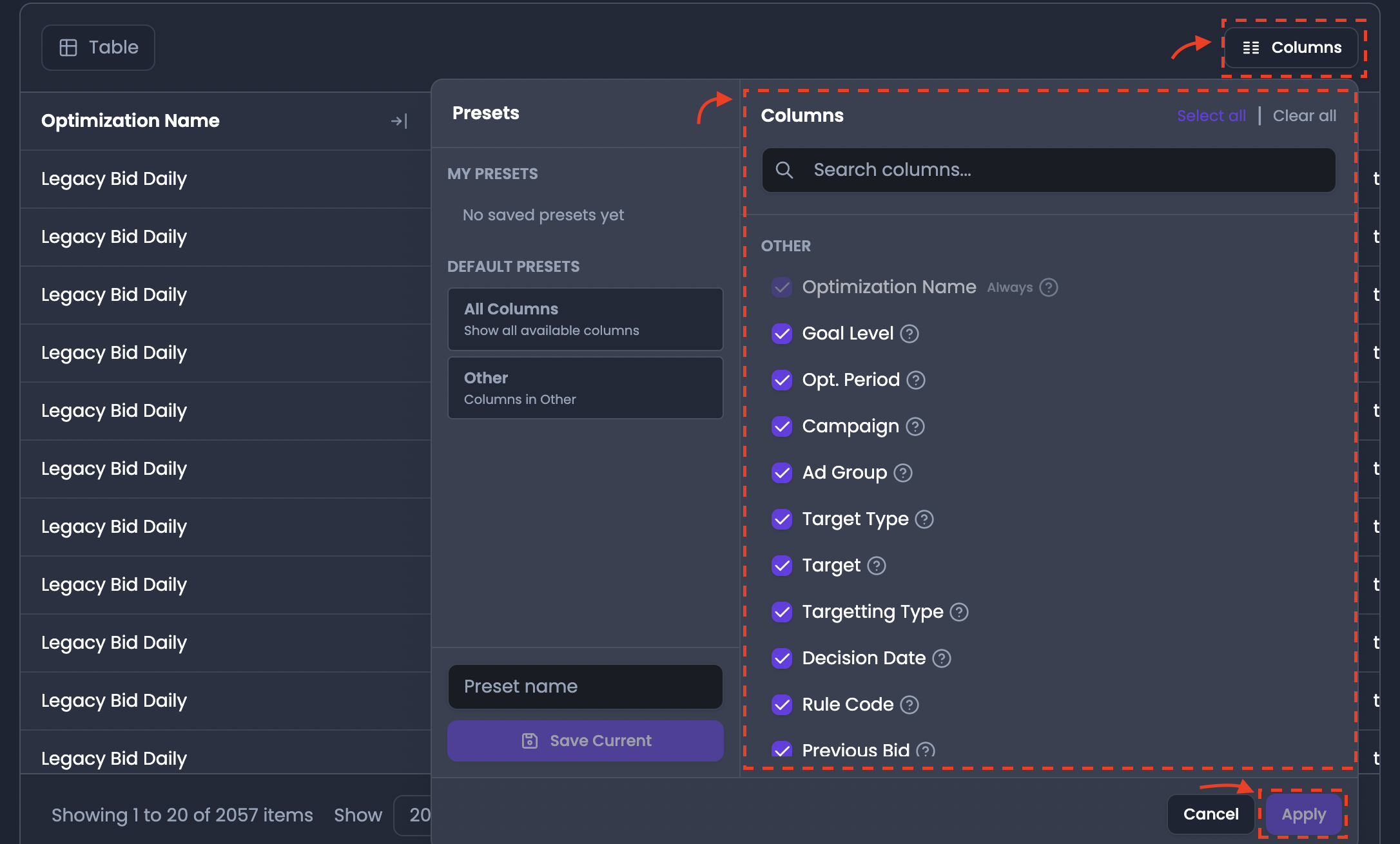The width and height of the screenshot is (1400, 844).
Task: Open the Columns panel button
Action: 1292,48
